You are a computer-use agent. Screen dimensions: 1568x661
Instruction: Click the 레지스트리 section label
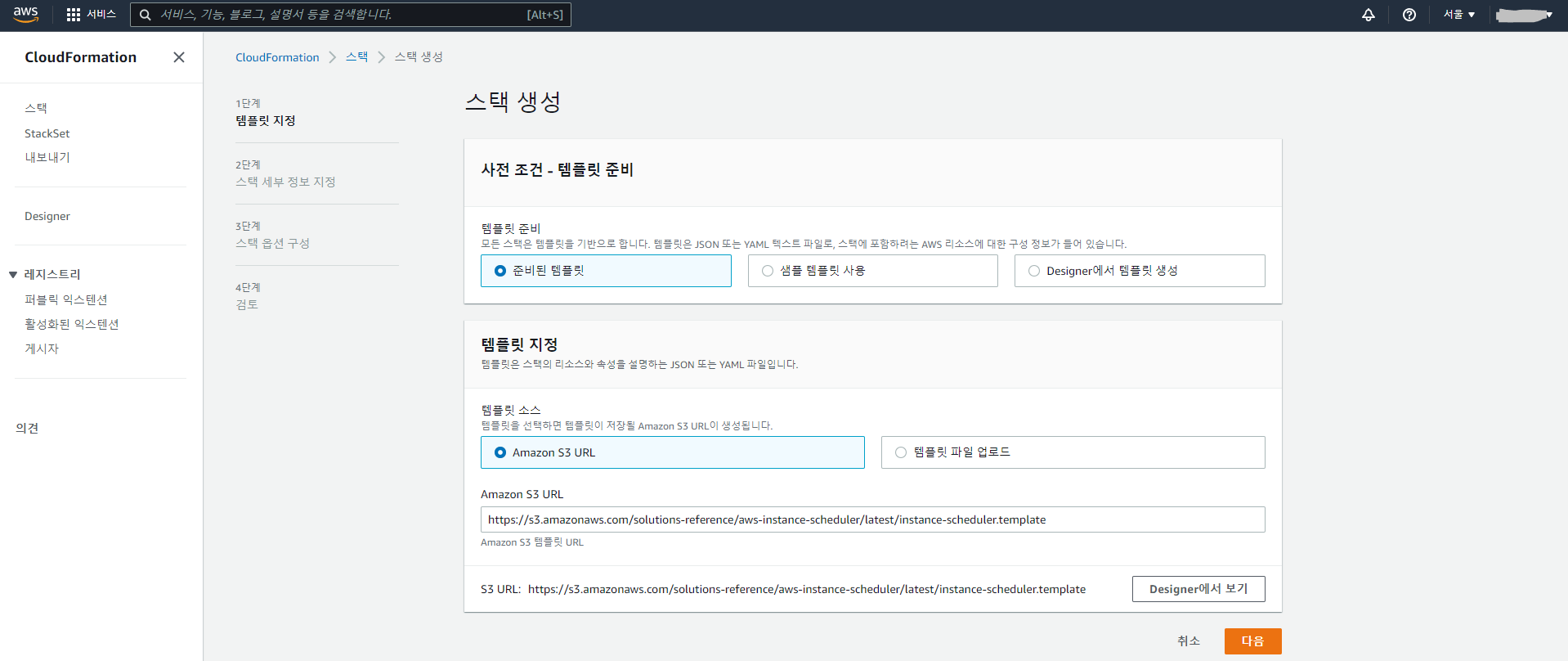(x=52, y=275)
